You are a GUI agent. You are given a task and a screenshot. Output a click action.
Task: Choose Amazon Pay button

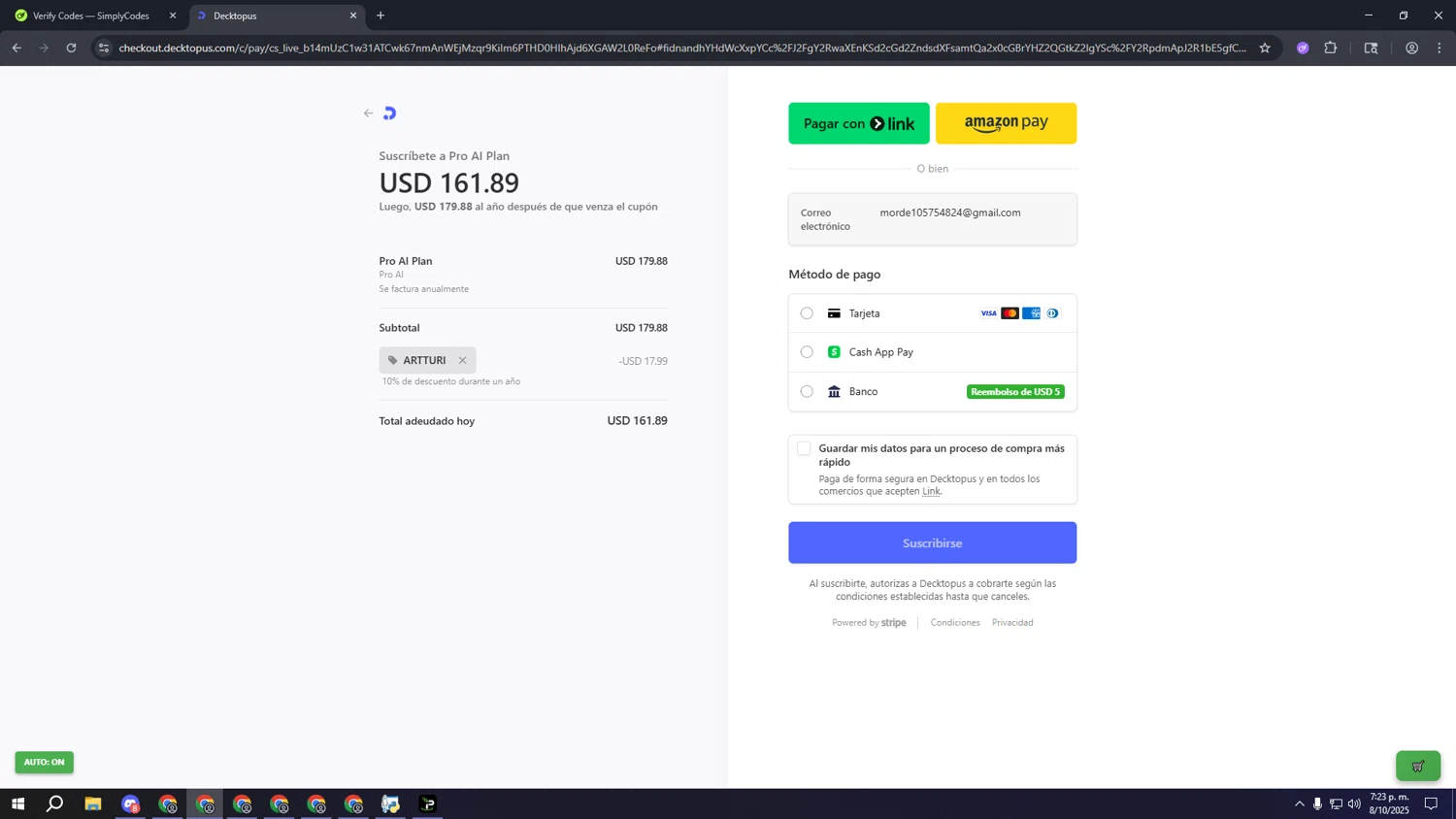point(1006,123)
